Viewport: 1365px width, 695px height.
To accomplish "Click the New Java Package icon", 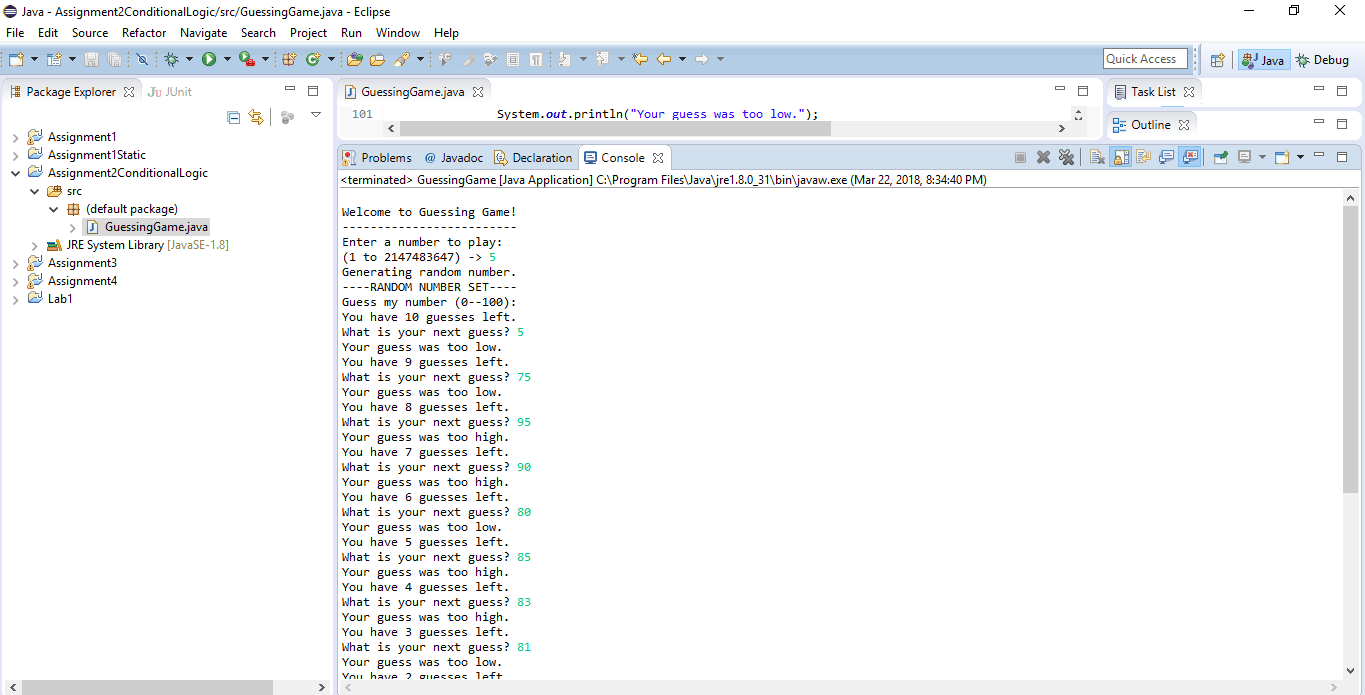I will click(x=289, y=60).
